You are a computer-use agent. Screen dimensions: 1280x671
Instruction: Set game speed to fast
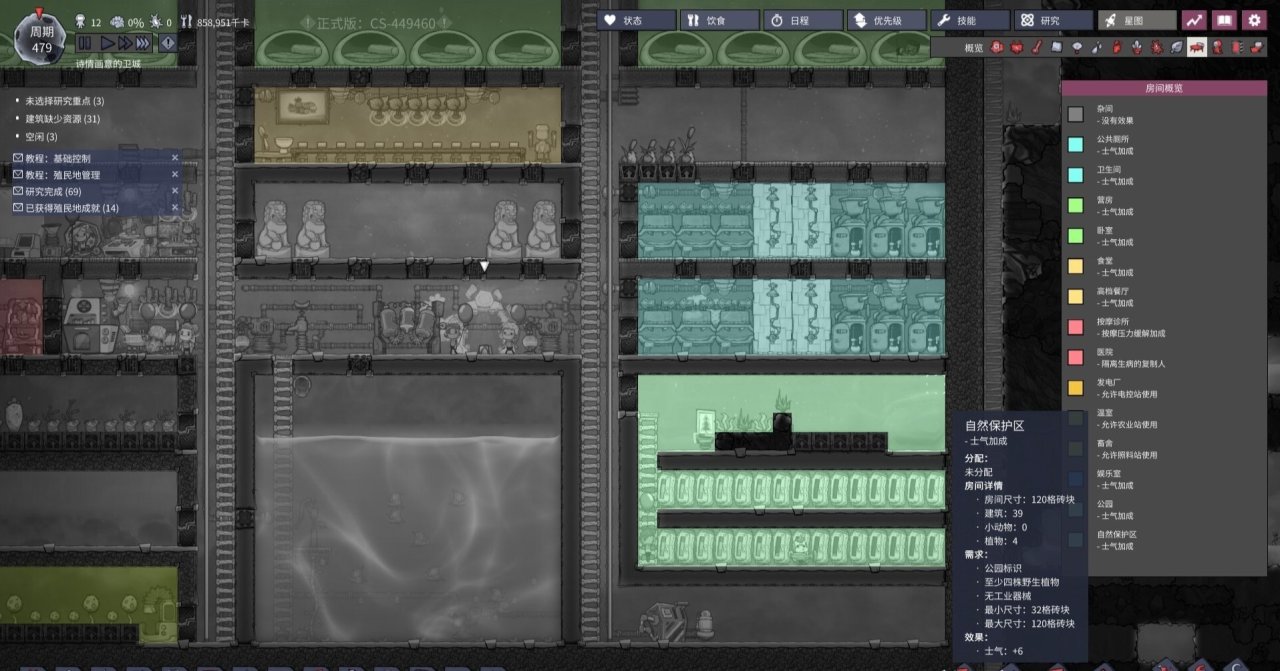pyautogui.click(x=125, y=43)
